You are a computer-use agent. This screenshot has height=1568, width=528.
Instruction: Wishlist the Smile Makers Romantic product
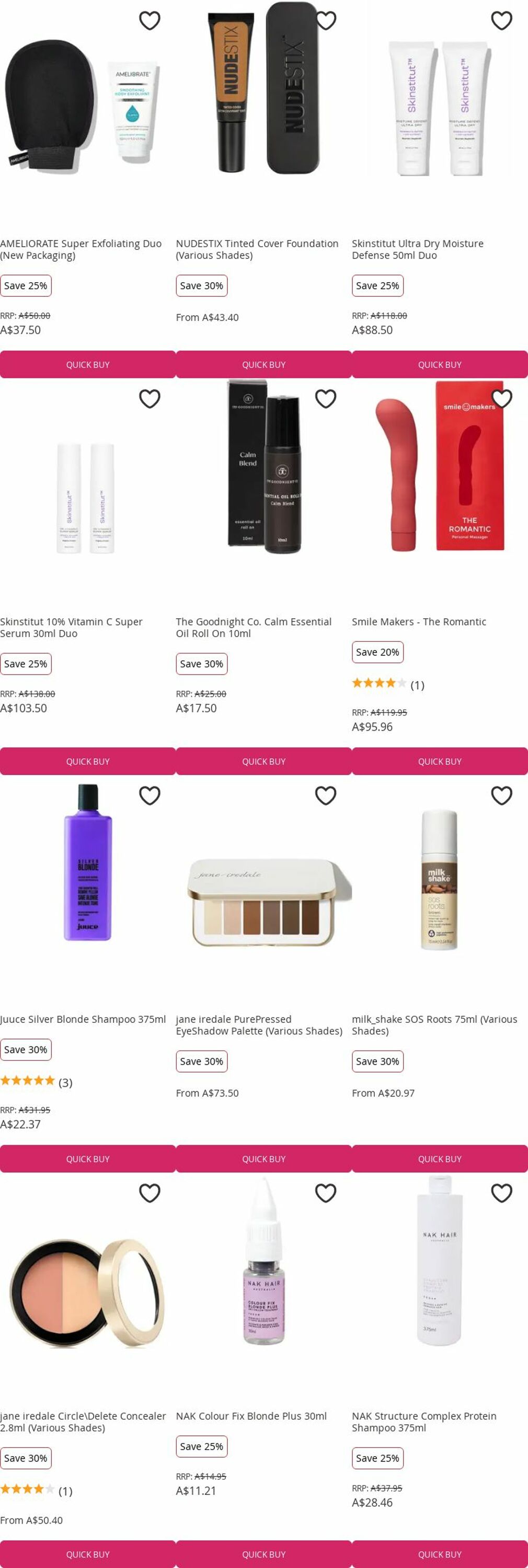click(x=501, y=399)
